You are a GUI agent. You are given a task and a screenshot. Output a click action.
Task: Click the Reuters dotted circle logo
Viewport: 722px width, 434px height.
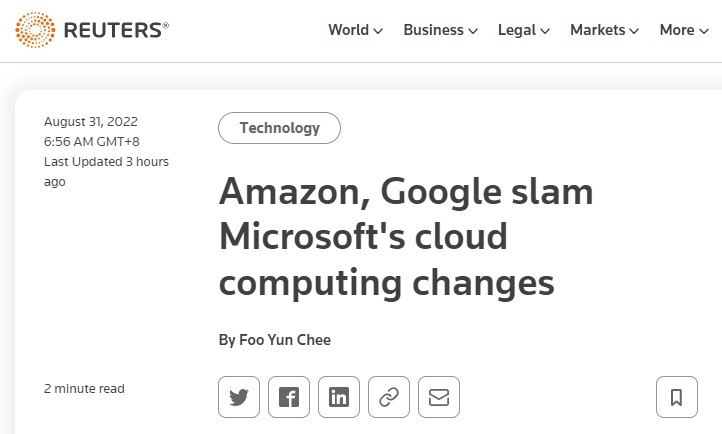coord(36,30)
